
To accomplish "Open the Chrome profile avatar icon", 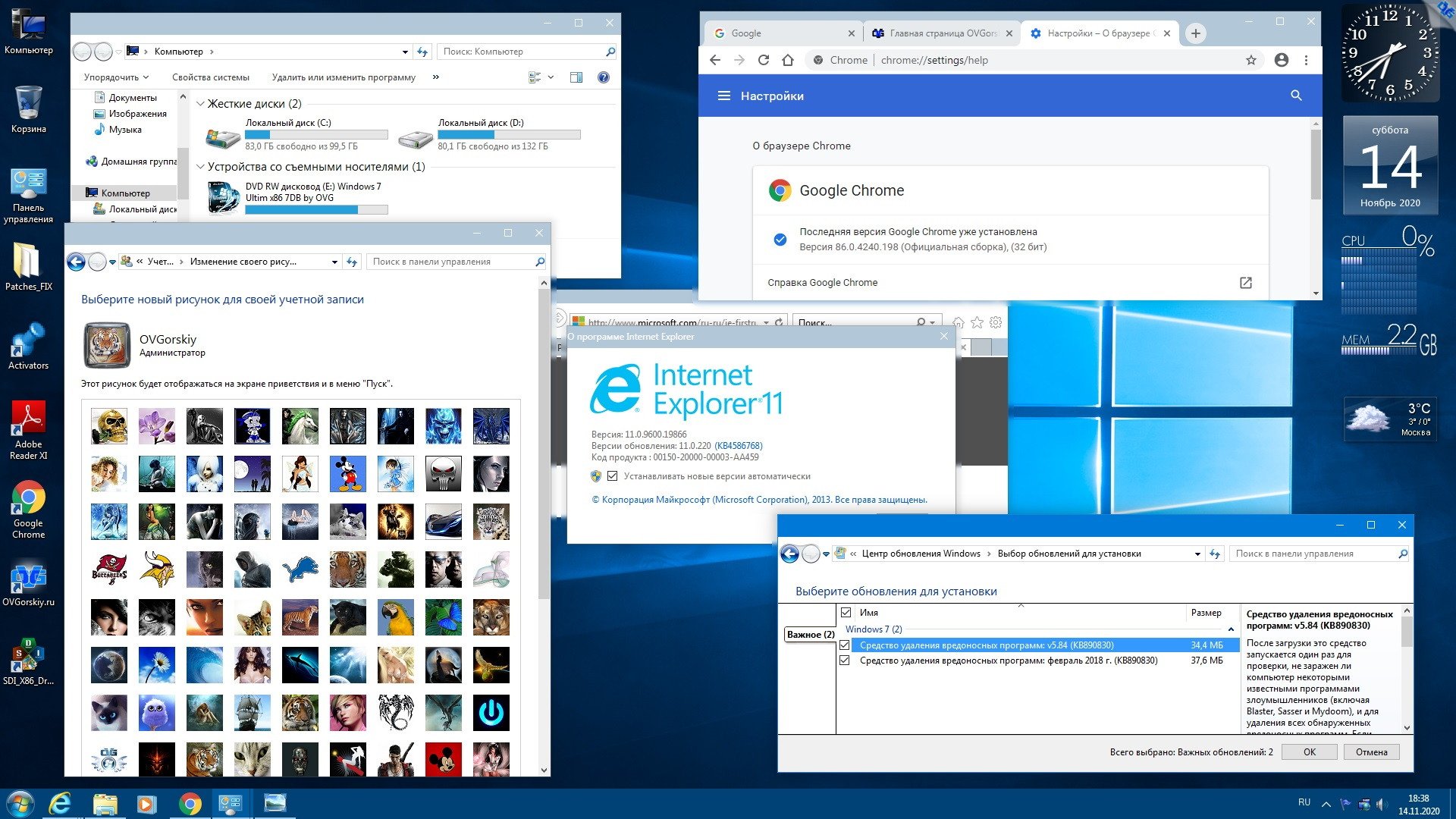I will pos(1282,60).
